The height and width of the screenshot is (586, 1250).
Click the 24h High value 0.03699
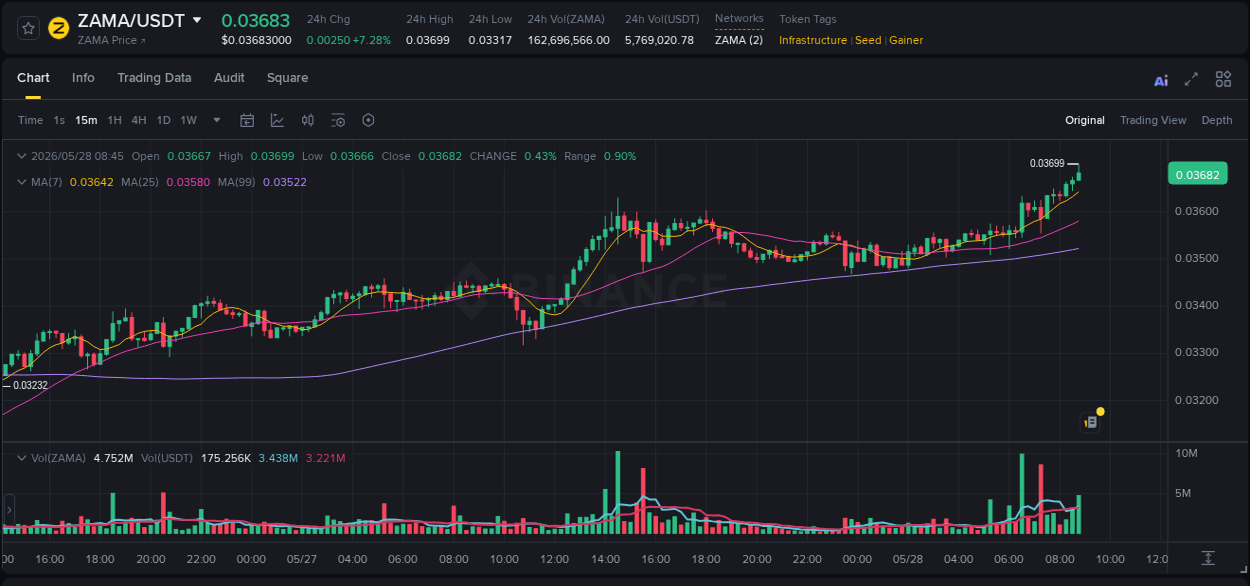[428, 40]
